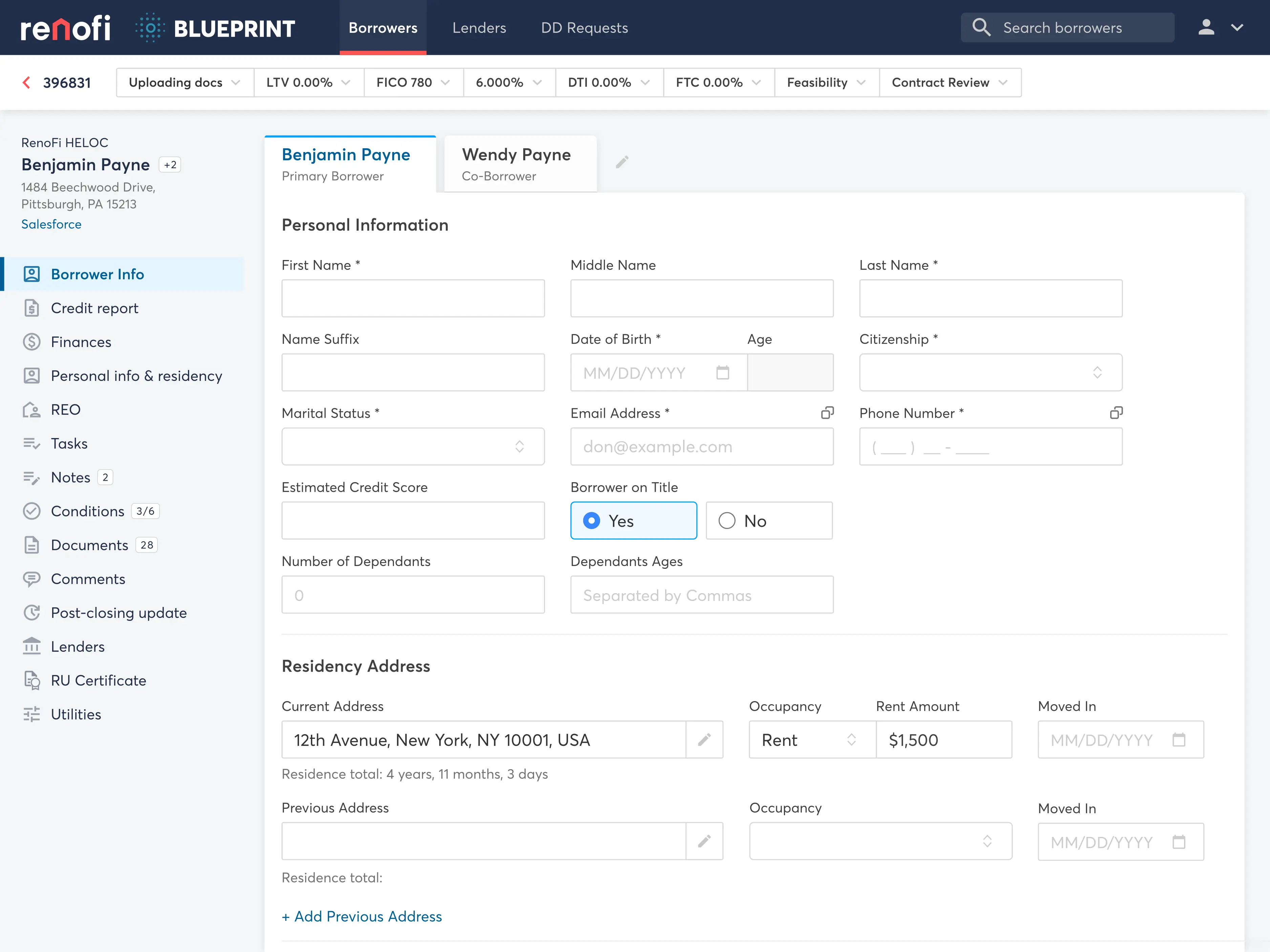The image size is (1270, 952).
Task: Click the REO house icon
Action: (31, 410)
